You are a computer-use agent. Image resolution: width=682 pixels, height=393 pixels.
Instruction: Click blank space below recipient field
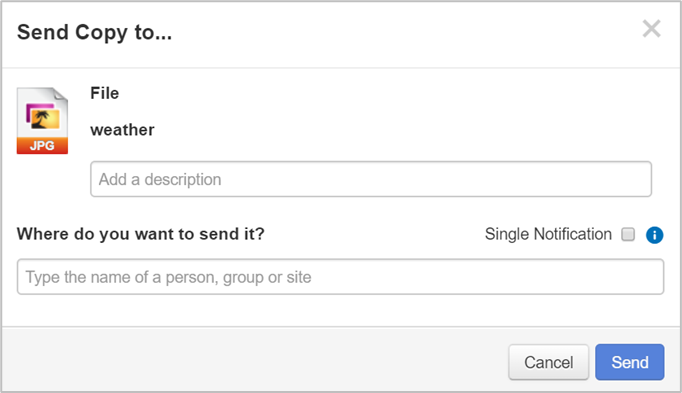340,310
